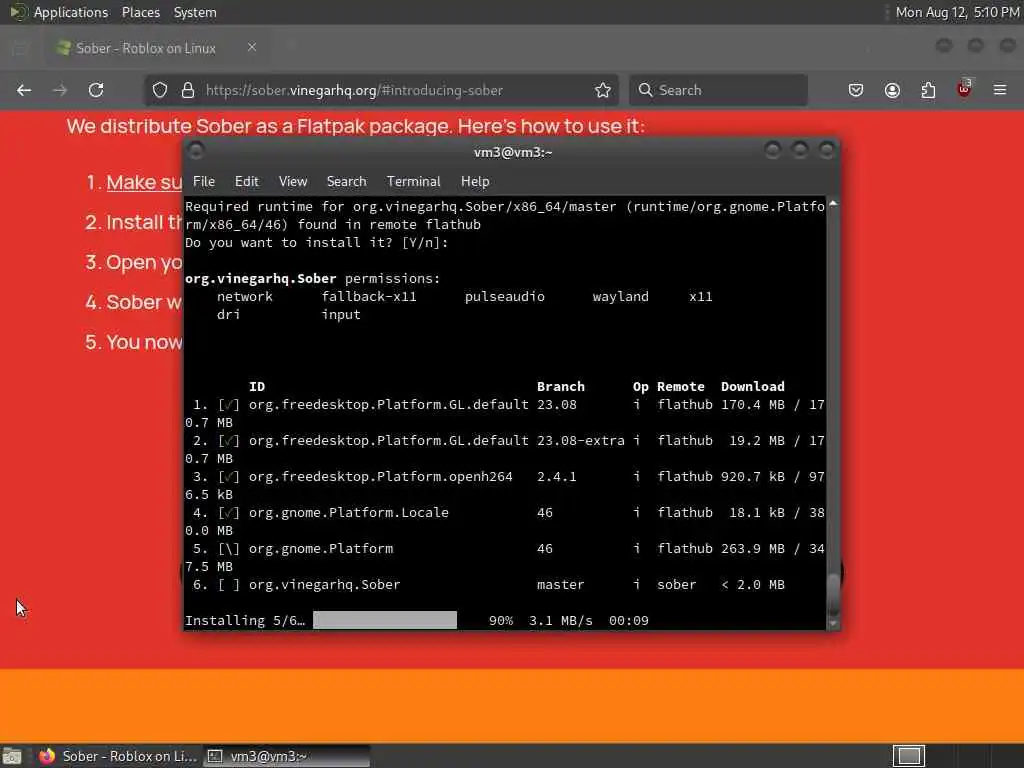Click the terminal scrollbar down arrow
Image resolution: width=1024 pixels, height=768 pixels.
833,624
